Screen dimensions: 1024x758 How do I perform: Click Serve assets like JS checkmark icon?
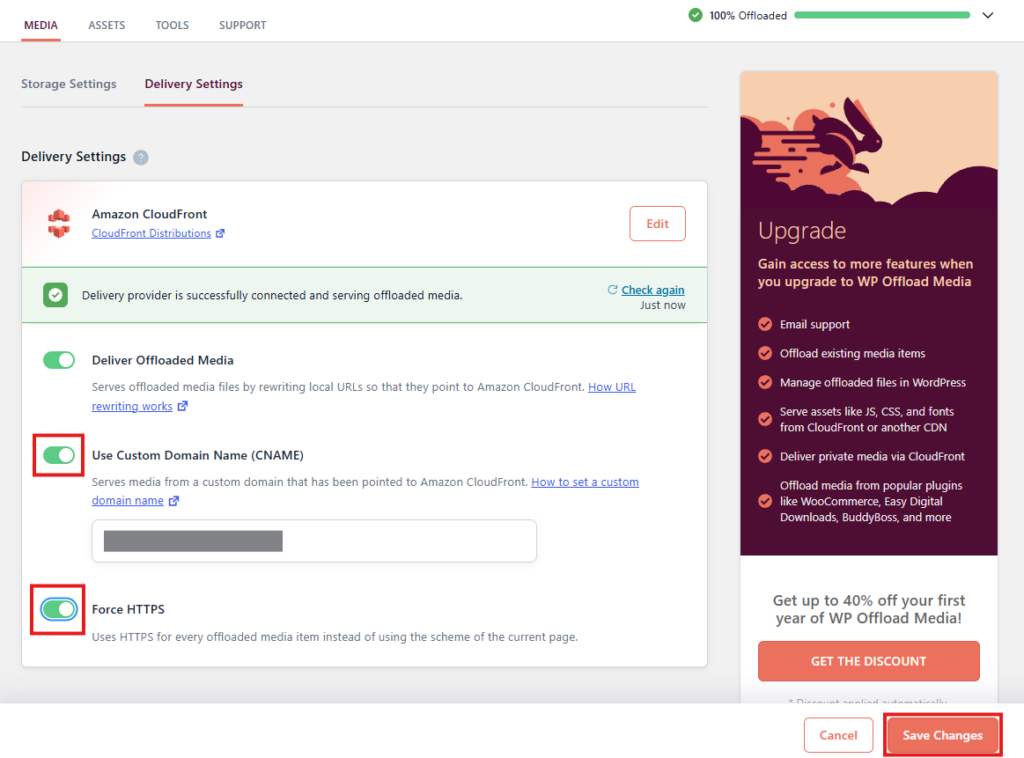pyautogui.click(x=765, y=419)
